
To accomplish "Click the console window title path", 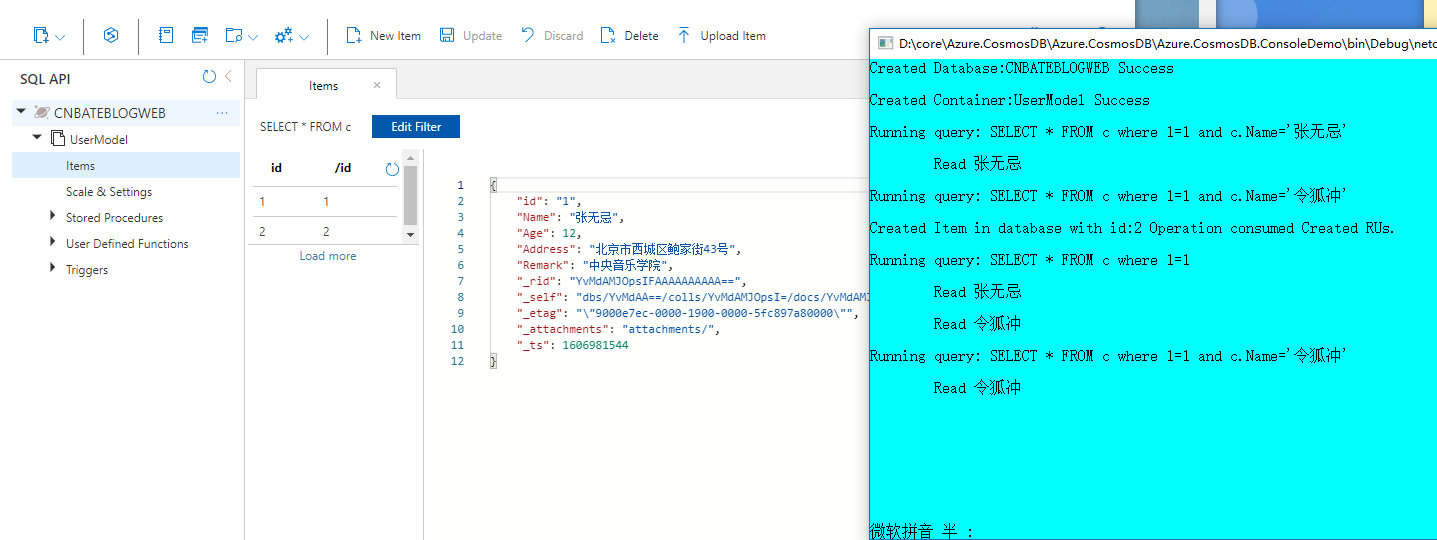I will (x=1167, y=43).
